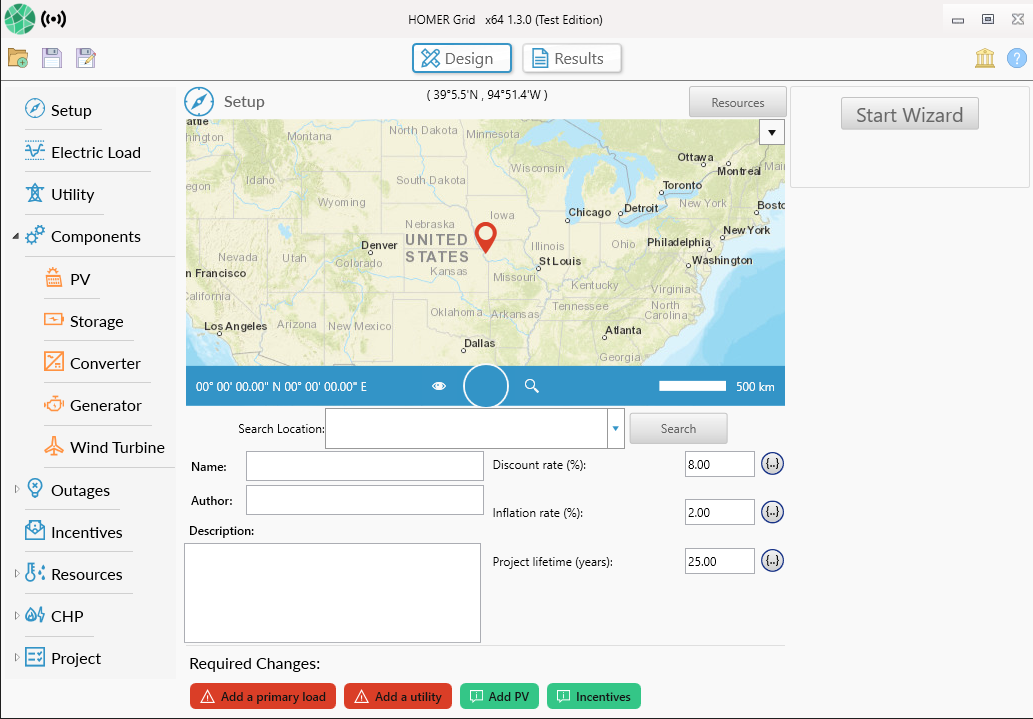Click the Components gears icon
This screenshot has height=719, width=1033.
[35, 235]
